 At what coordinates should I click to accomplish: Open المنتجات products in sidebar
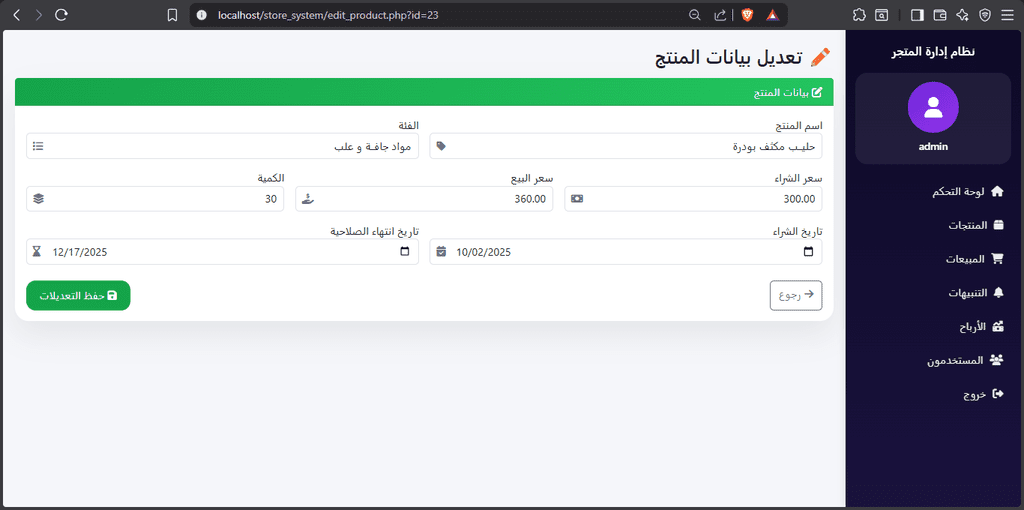tap(976, 225)
